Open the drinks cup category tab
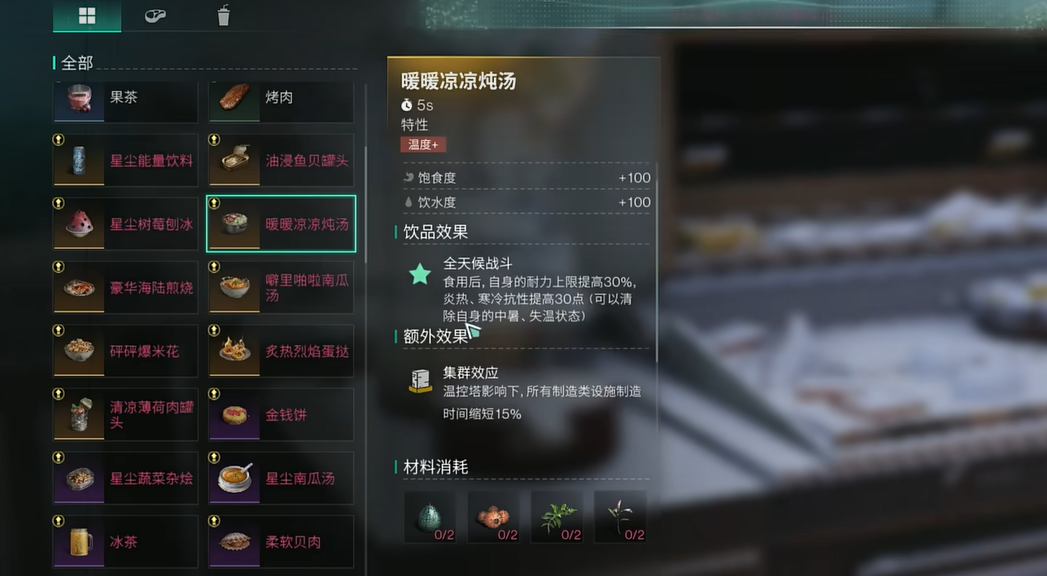The image size is (1047, 576). pyautogui.click(x=224, y=15)
